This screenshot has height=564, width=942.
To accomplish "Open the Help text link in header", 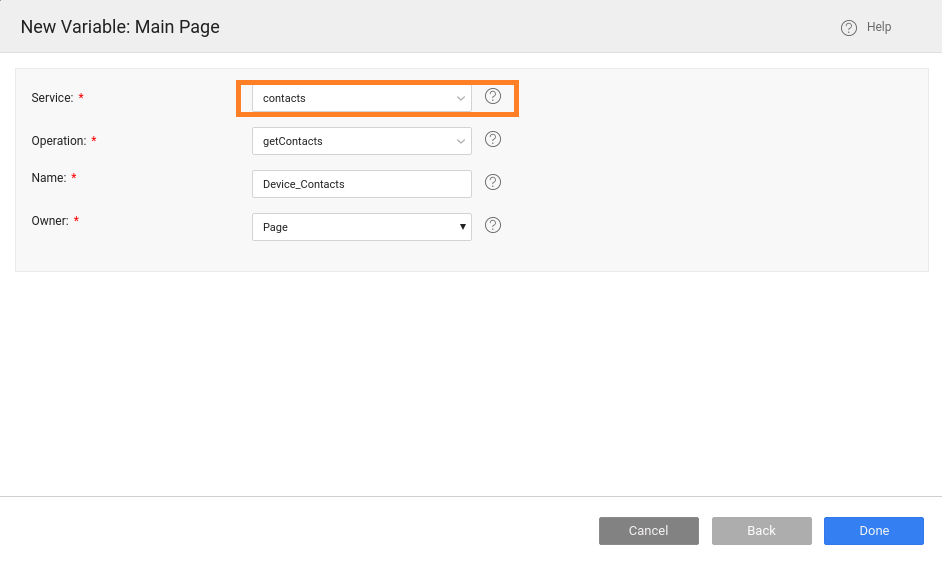I will (x=879, y=27).
